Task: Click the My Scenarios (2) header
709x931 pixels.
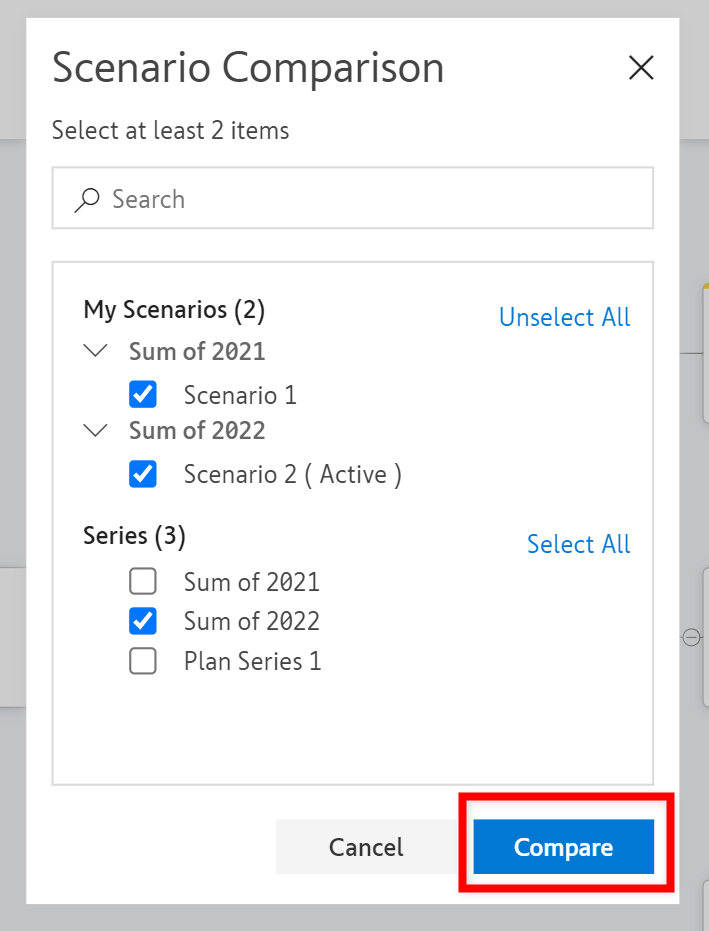Action: point(174,310)
